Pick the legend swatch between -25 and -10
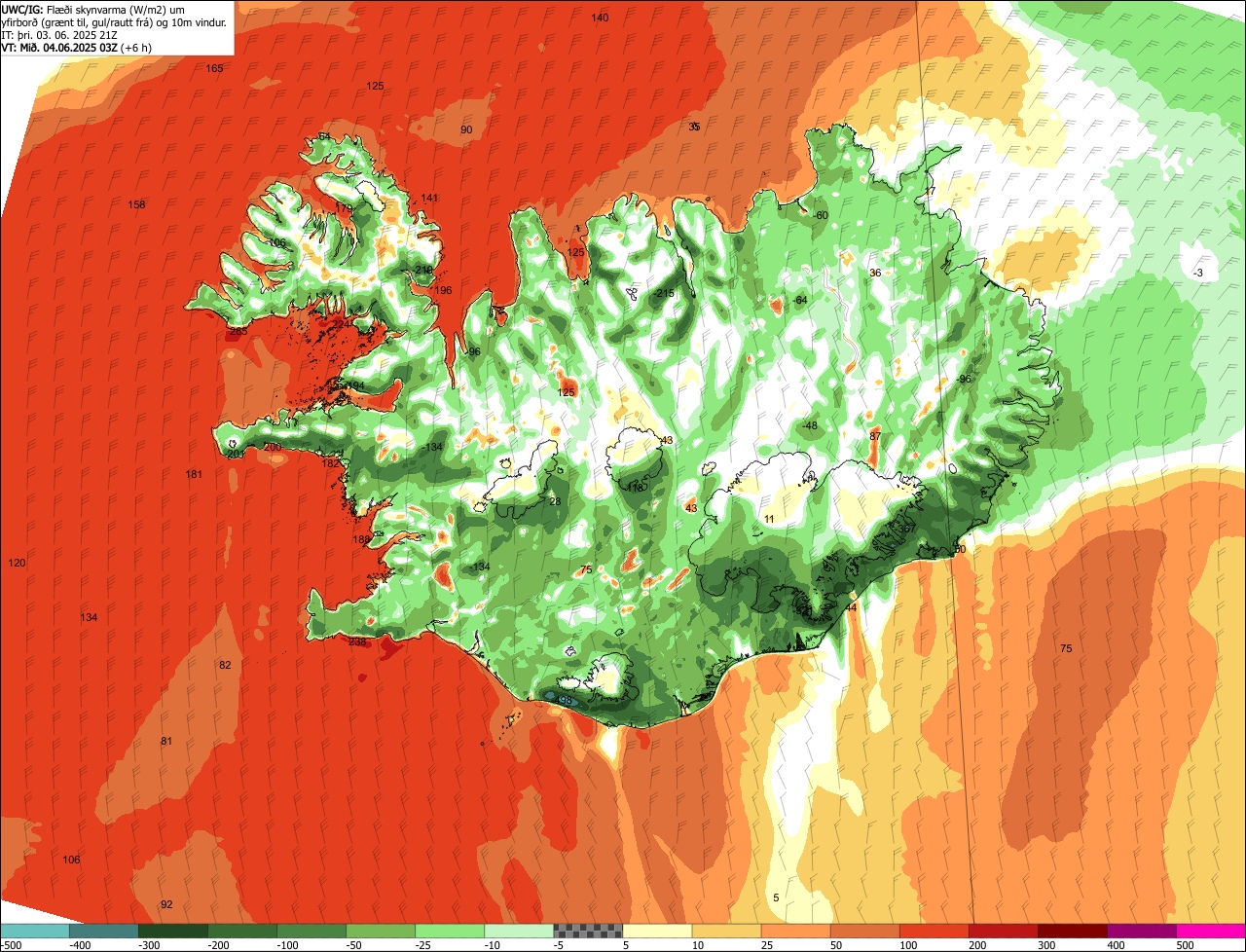 pyautogui.click(x=450, y=931)
